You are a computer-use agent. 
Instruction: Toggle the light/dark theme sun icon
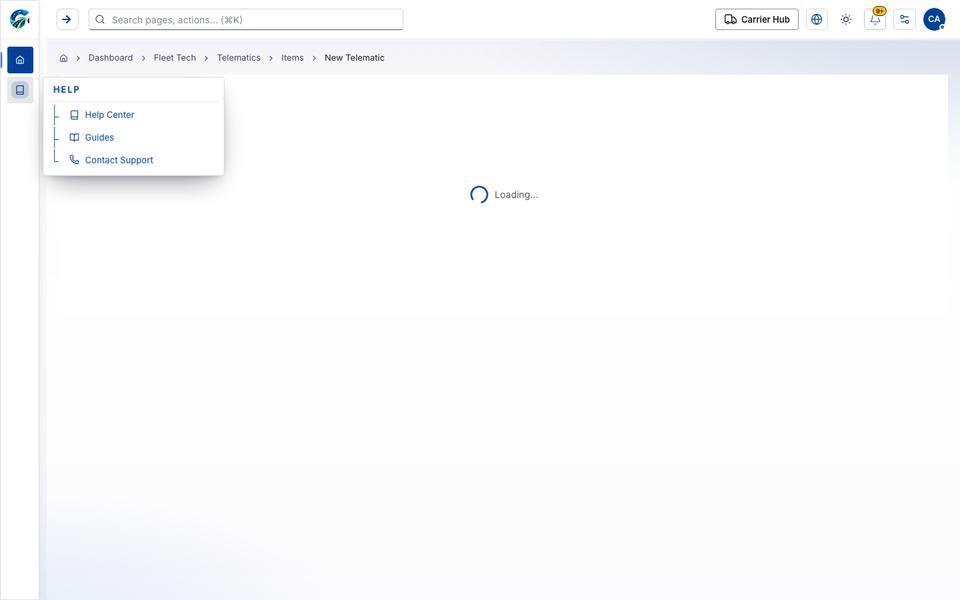(846, 20)
